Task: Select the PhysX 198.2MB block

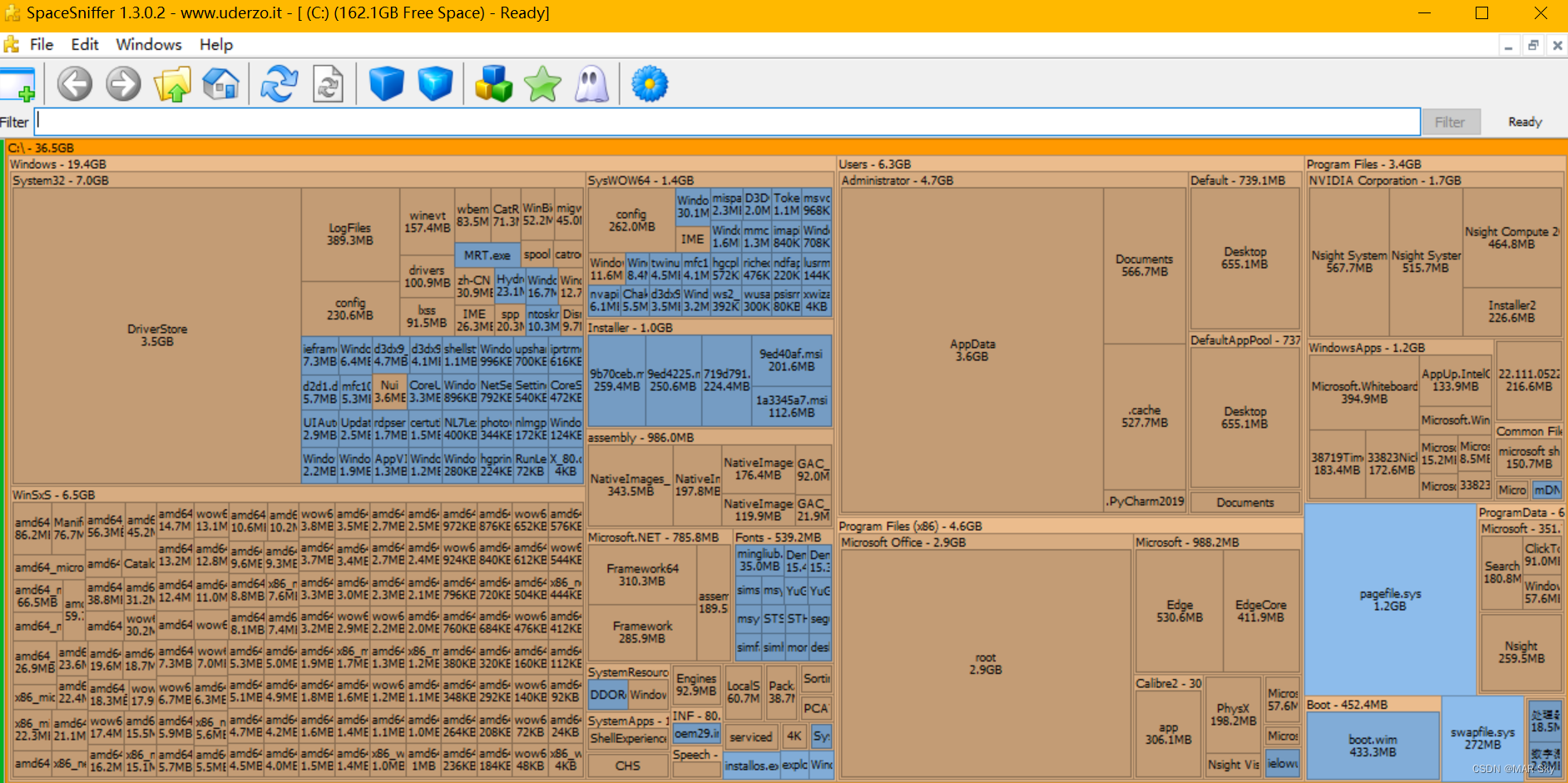Action: (1233, 715)
